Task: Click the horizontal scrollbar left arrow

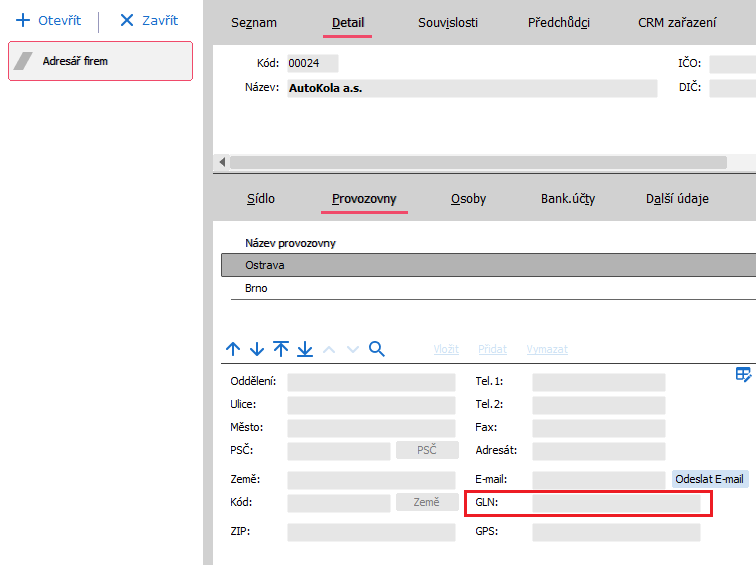Action: point(222,162)
